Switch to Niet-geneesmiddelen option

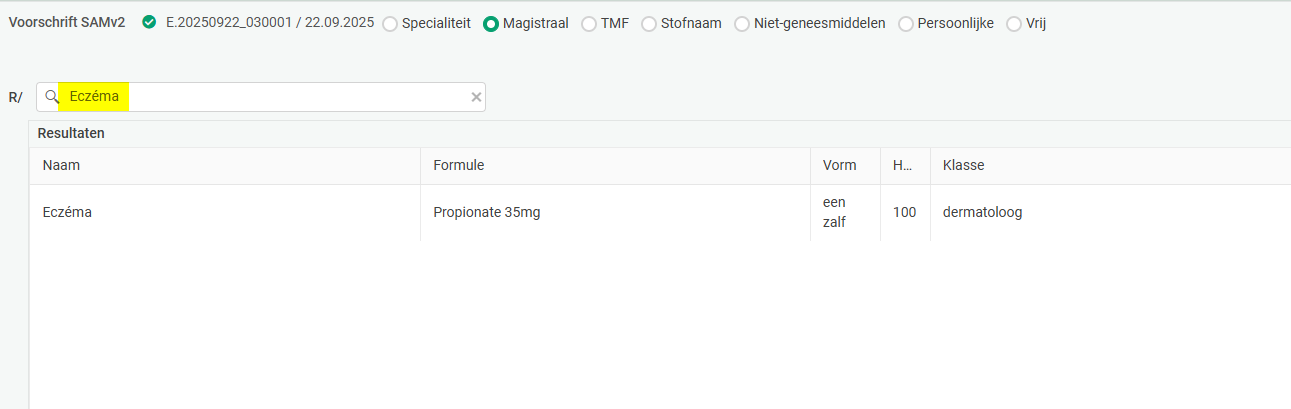[742, 24]
